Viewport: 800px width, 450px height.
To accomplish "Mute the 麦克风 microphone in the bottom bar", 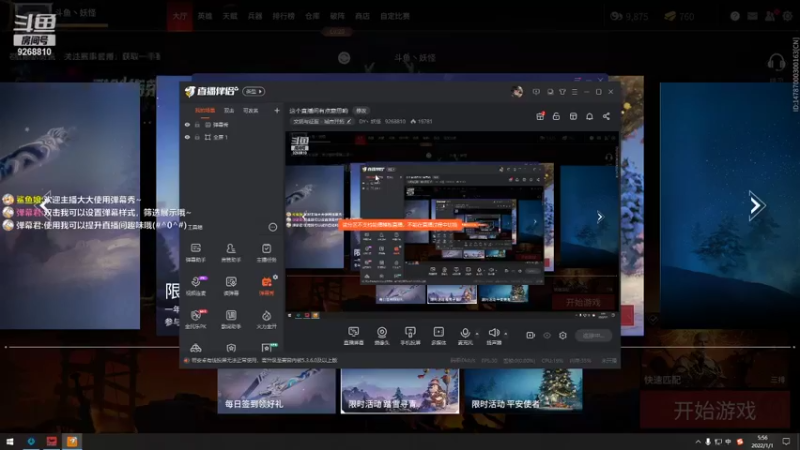I will (x=465, y=336).
